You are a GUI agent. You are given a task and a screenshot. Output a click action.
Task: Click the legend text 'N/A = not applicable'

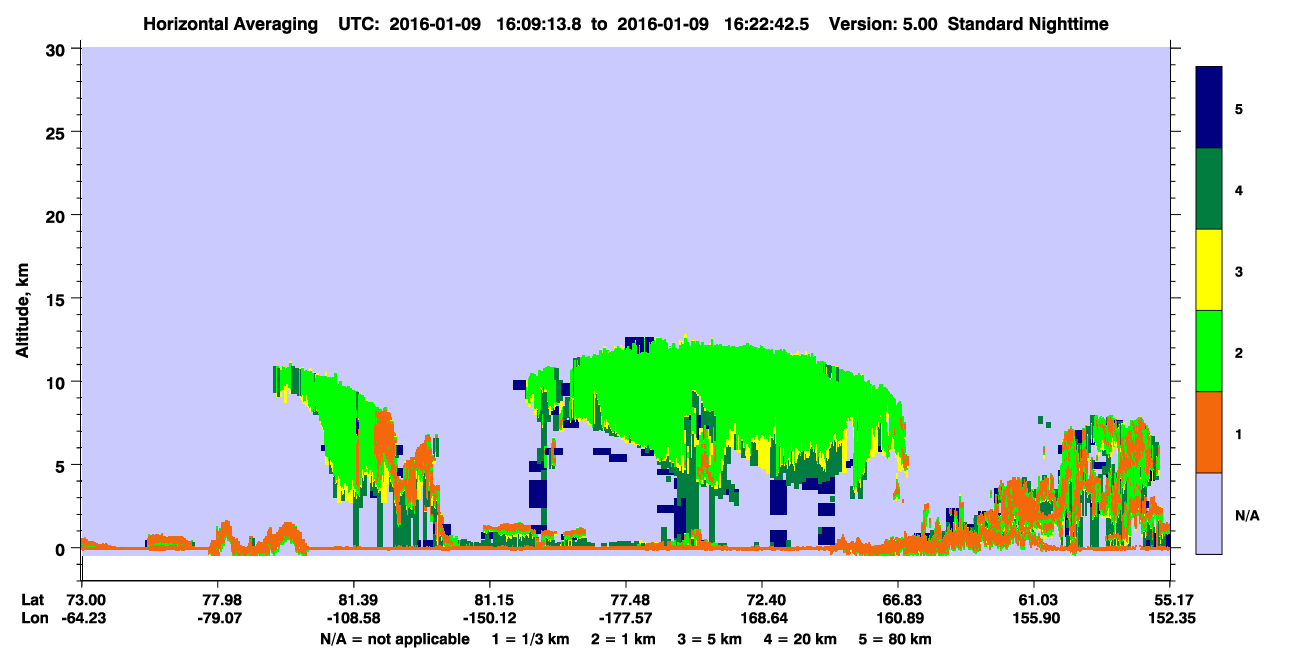[x=394, y=639]
